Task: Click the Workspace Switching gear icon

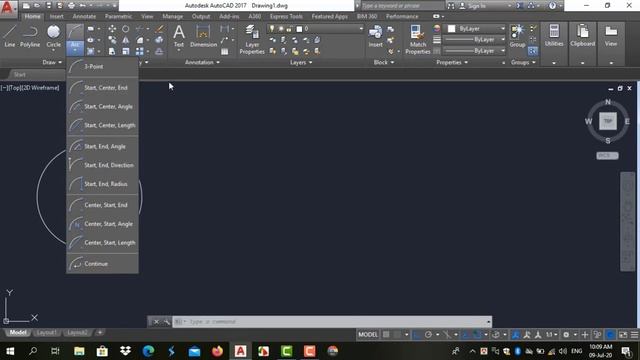Action: coord(566,335)
